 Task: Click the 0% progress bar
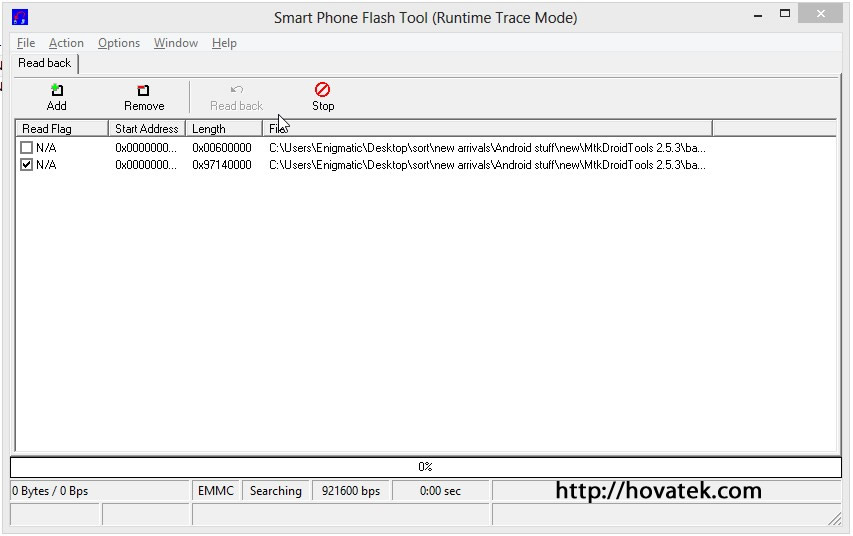point(425,467)
